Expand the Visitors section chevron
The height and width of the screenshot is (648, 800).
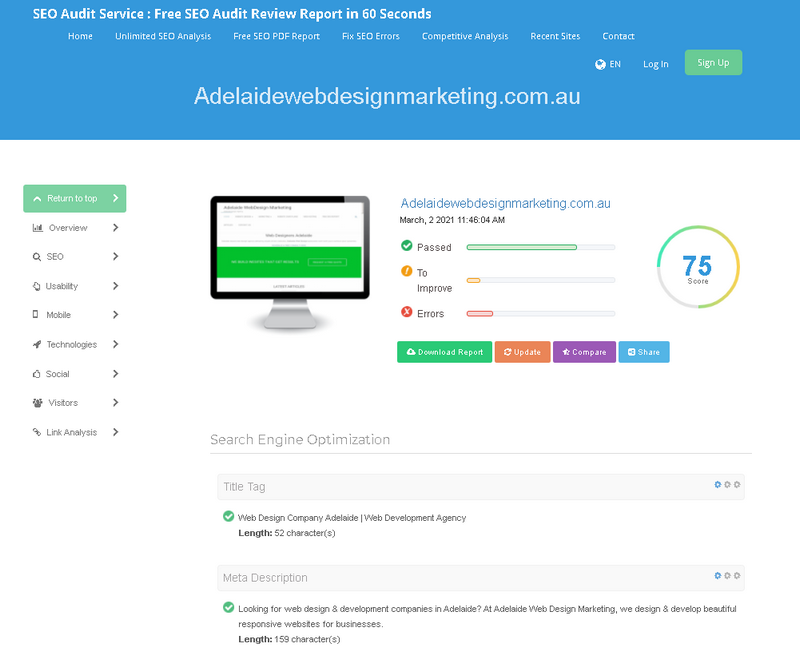pyautogui.click(x=116, y=403)
